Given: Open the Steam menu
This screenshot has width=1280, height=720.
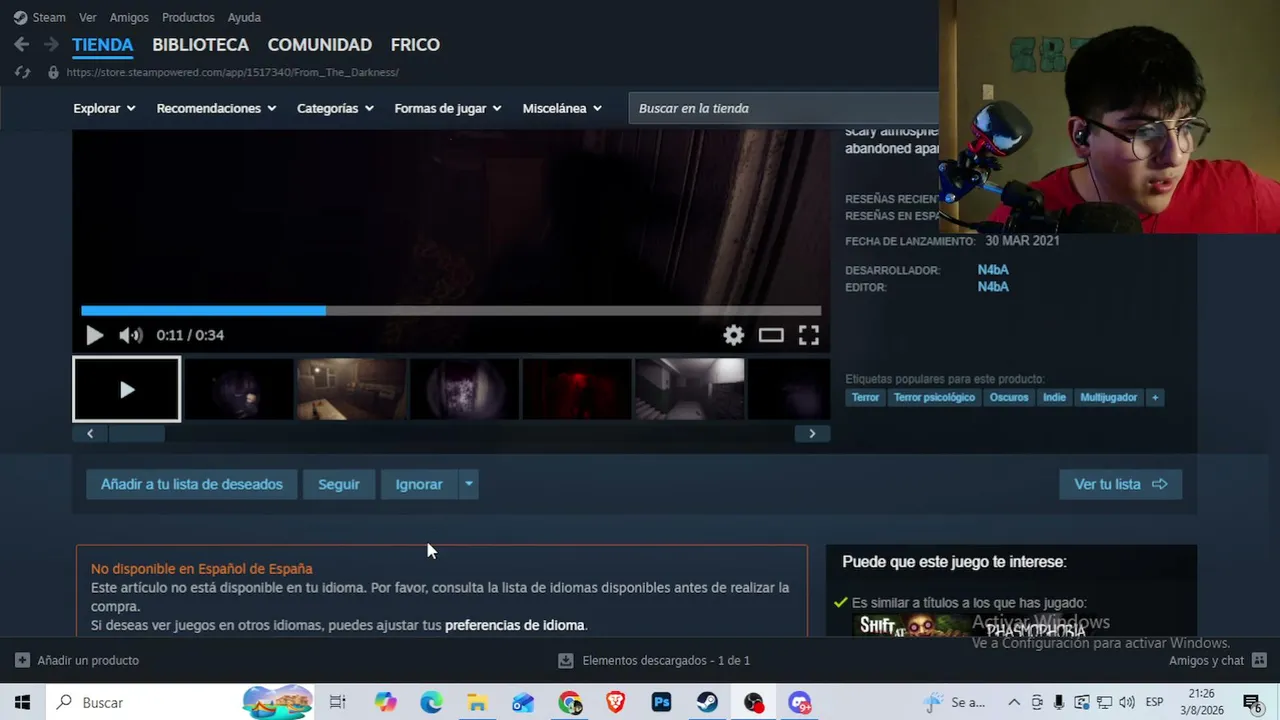Looking at the screenshot, I should (x=40, y=17).
